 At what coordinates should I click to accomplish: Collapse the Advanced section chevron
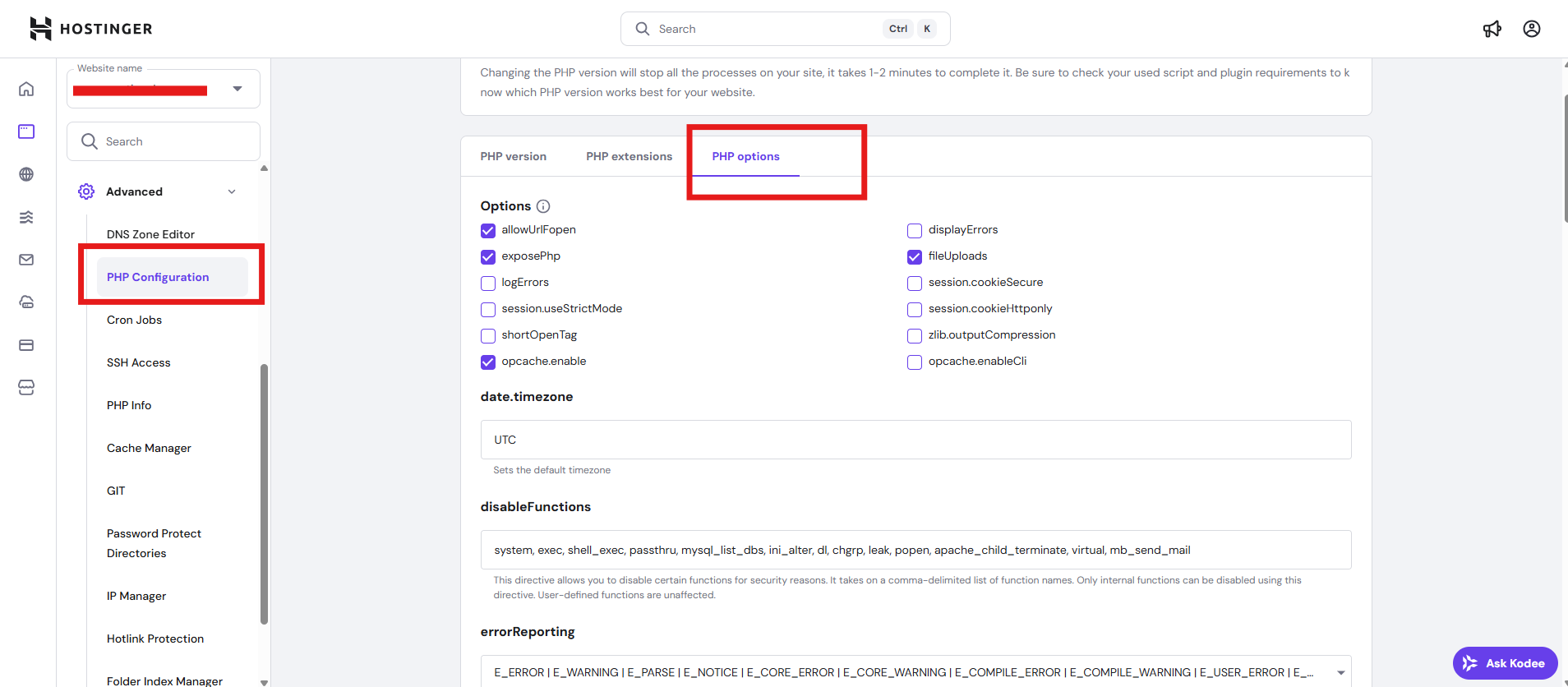point(232,191)
